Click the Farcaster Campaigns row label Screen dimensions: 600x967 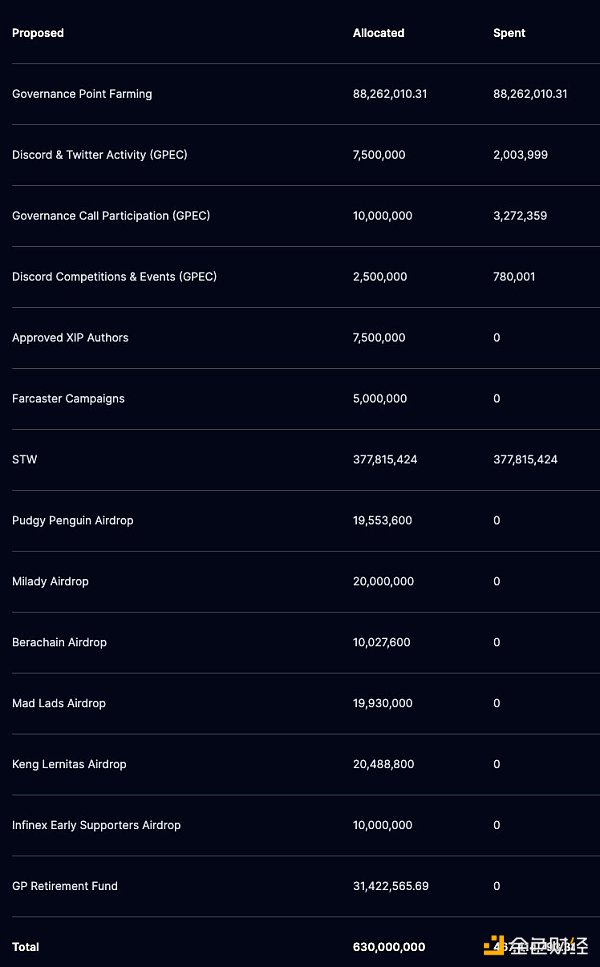pyautogui.click(x=68, y=399)
